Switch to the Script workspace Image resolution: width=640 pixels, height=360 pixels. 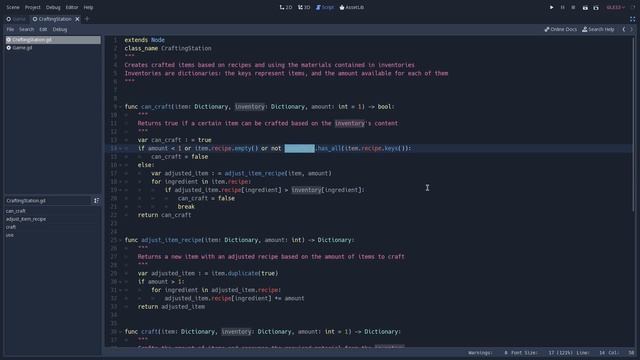(325, 7)
